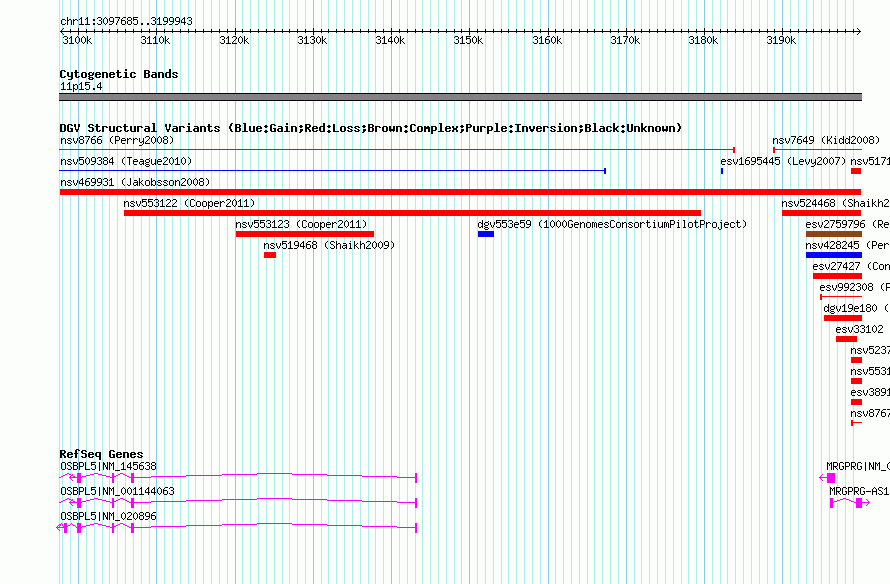Select the blue nsv428245 gain bar
This screenshot has height=584, width=890.
point(834,255)
